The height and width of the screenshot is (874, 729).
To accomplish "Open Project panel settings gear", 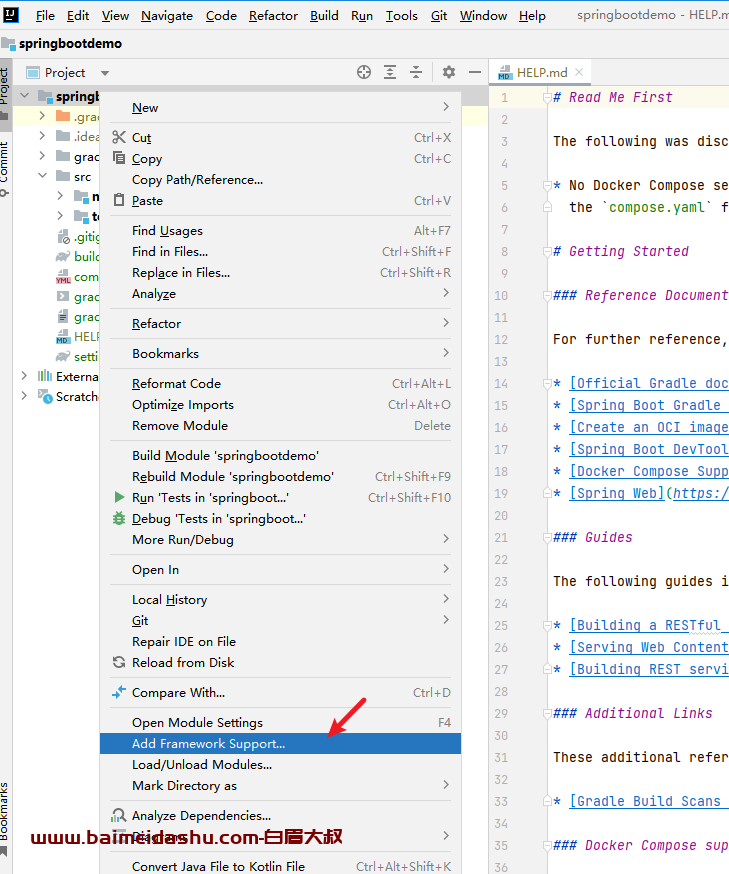I will tap(449, 72).
